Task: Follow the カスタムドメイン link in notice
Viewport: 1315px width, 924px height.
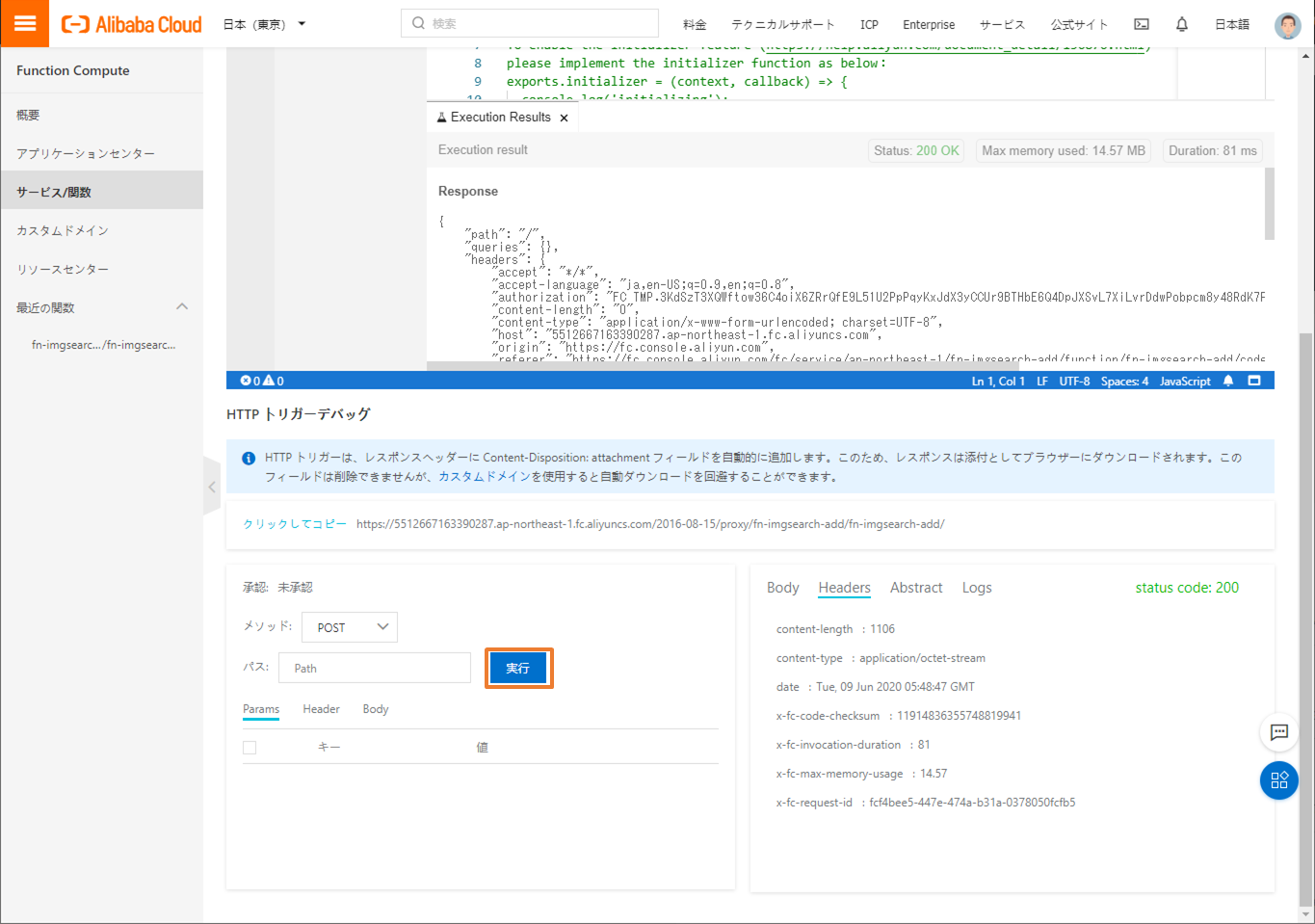Action: pyautogui.click(x=485, y=476)
